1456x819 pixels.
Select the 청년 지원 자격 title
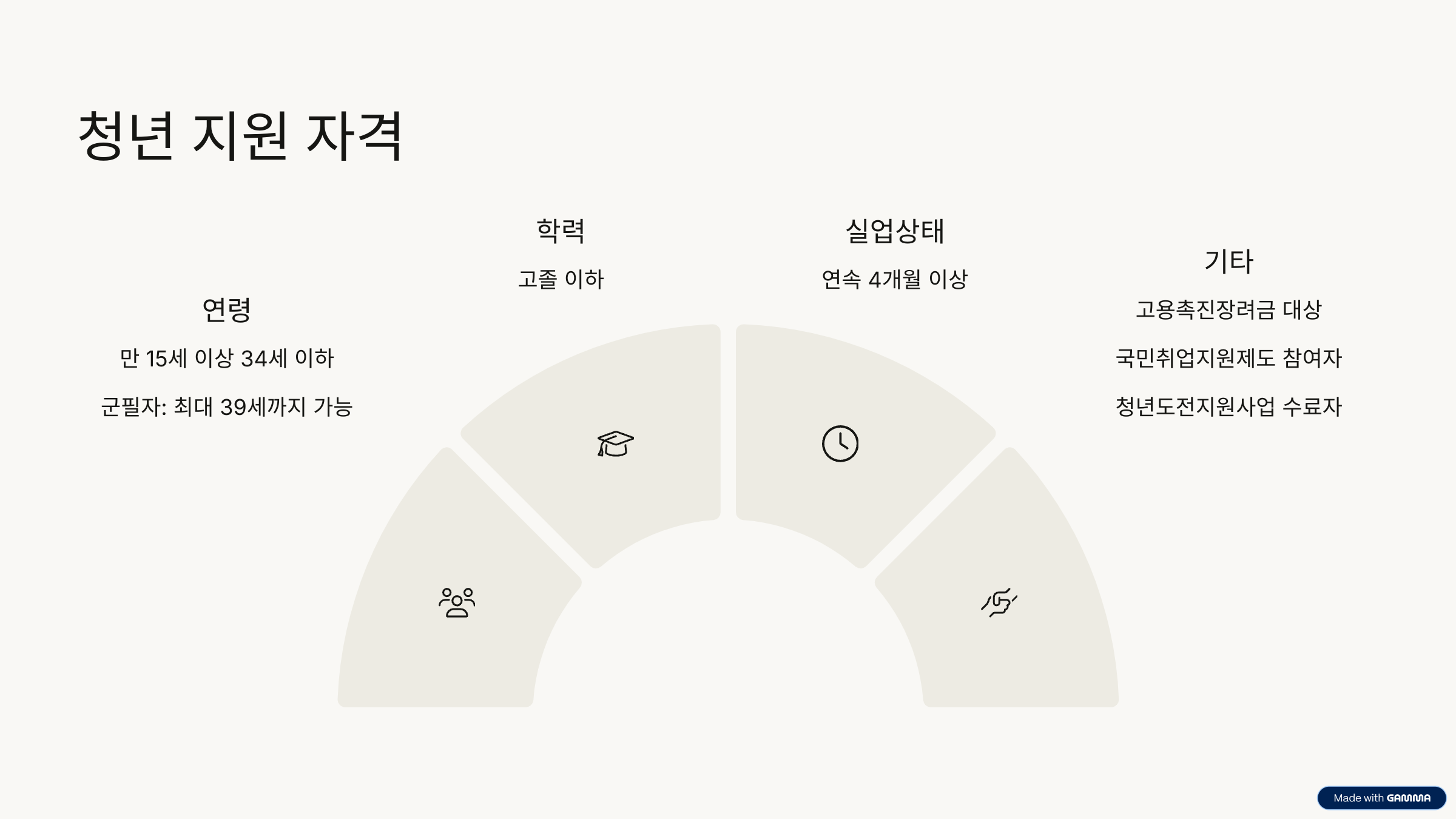pyautogui.click(x=240, y=136)
